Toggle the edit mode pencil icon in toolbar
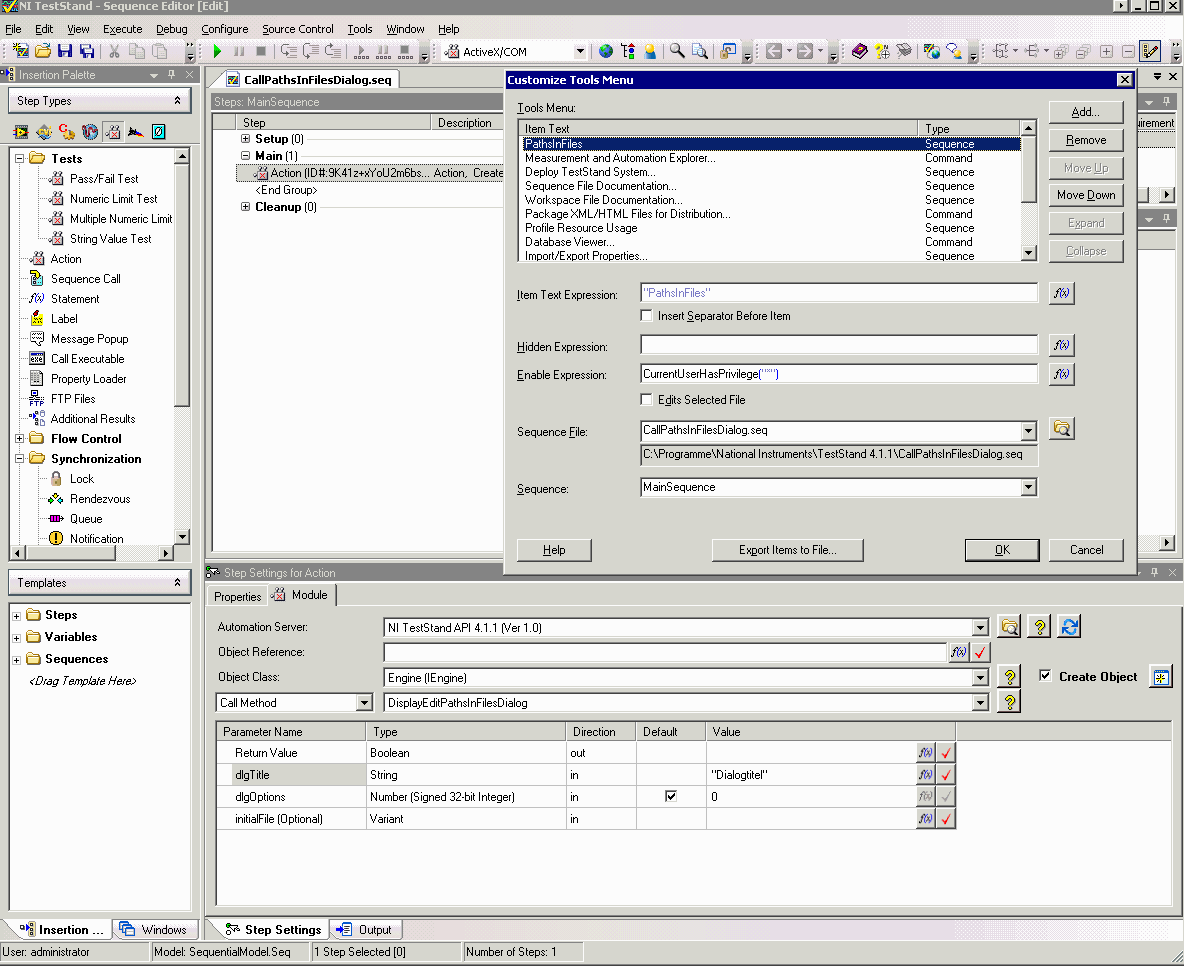1184x966 pixels. pyautogui.click(x=1151, y=51)
